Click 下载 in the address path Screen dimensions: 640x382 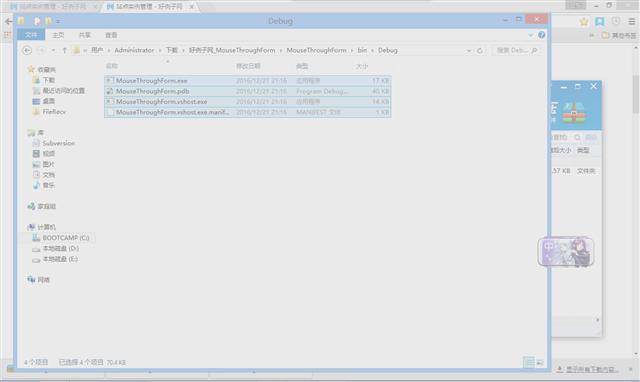click(172, 51)
